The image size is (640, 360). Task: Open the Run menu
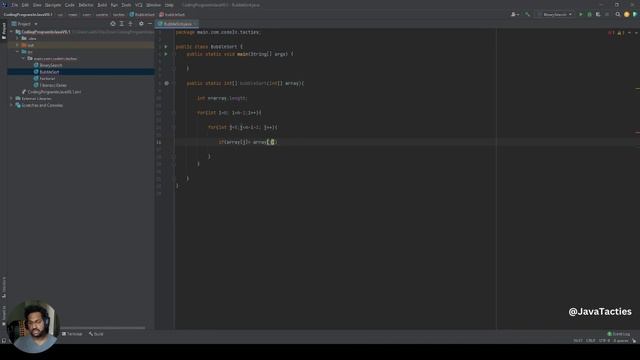(x=114, y=5)
